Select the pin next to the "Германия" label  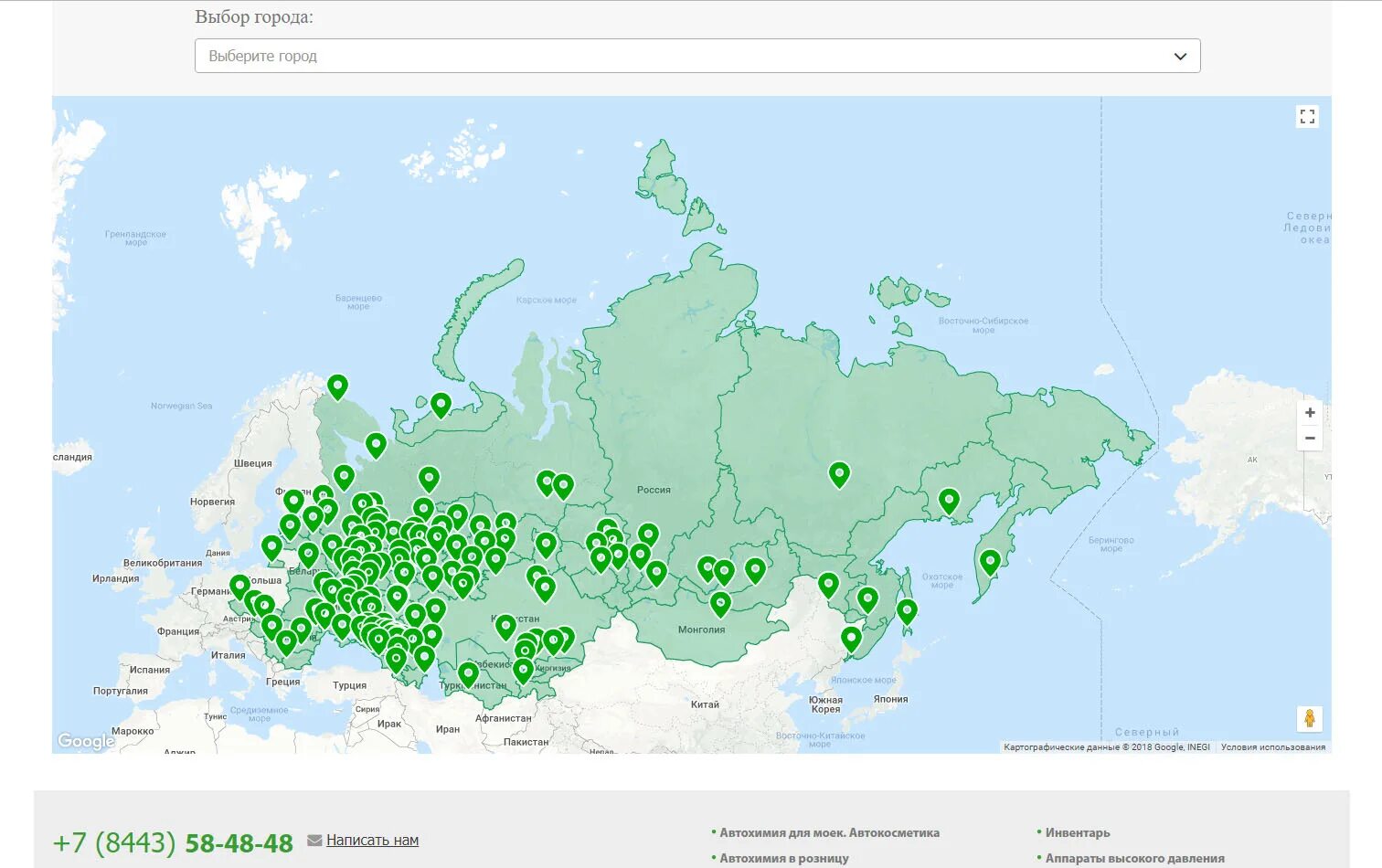point(239,587)
